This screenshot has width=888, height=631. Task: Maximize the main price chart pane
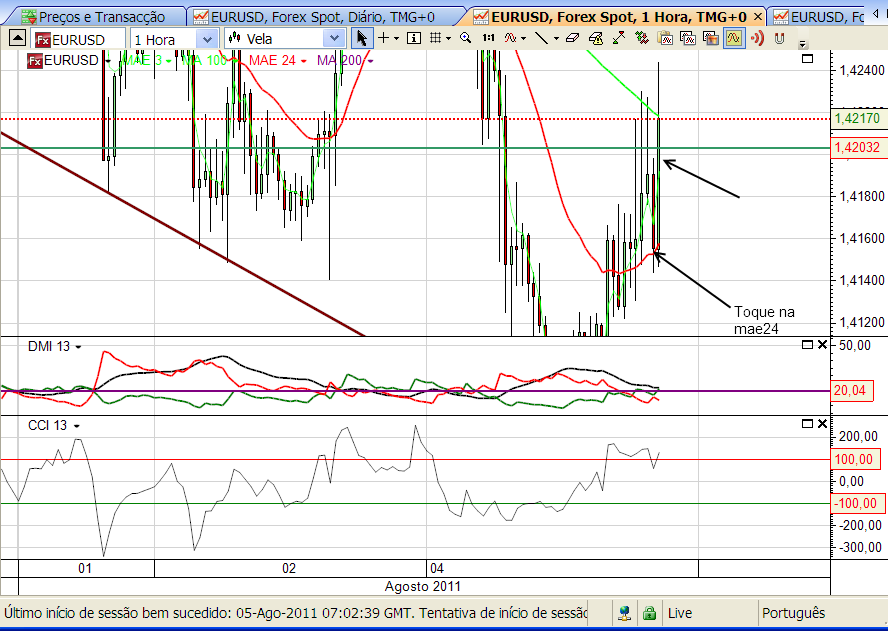coord(808,59)
